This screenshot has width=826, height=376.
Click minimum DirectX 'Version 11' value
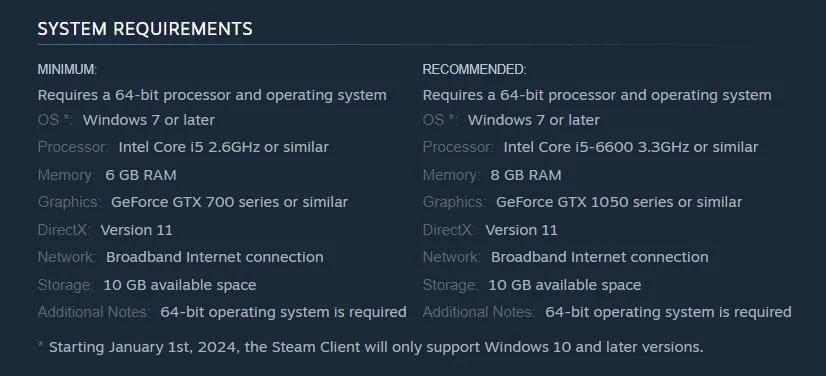click(x=136, y=230)
